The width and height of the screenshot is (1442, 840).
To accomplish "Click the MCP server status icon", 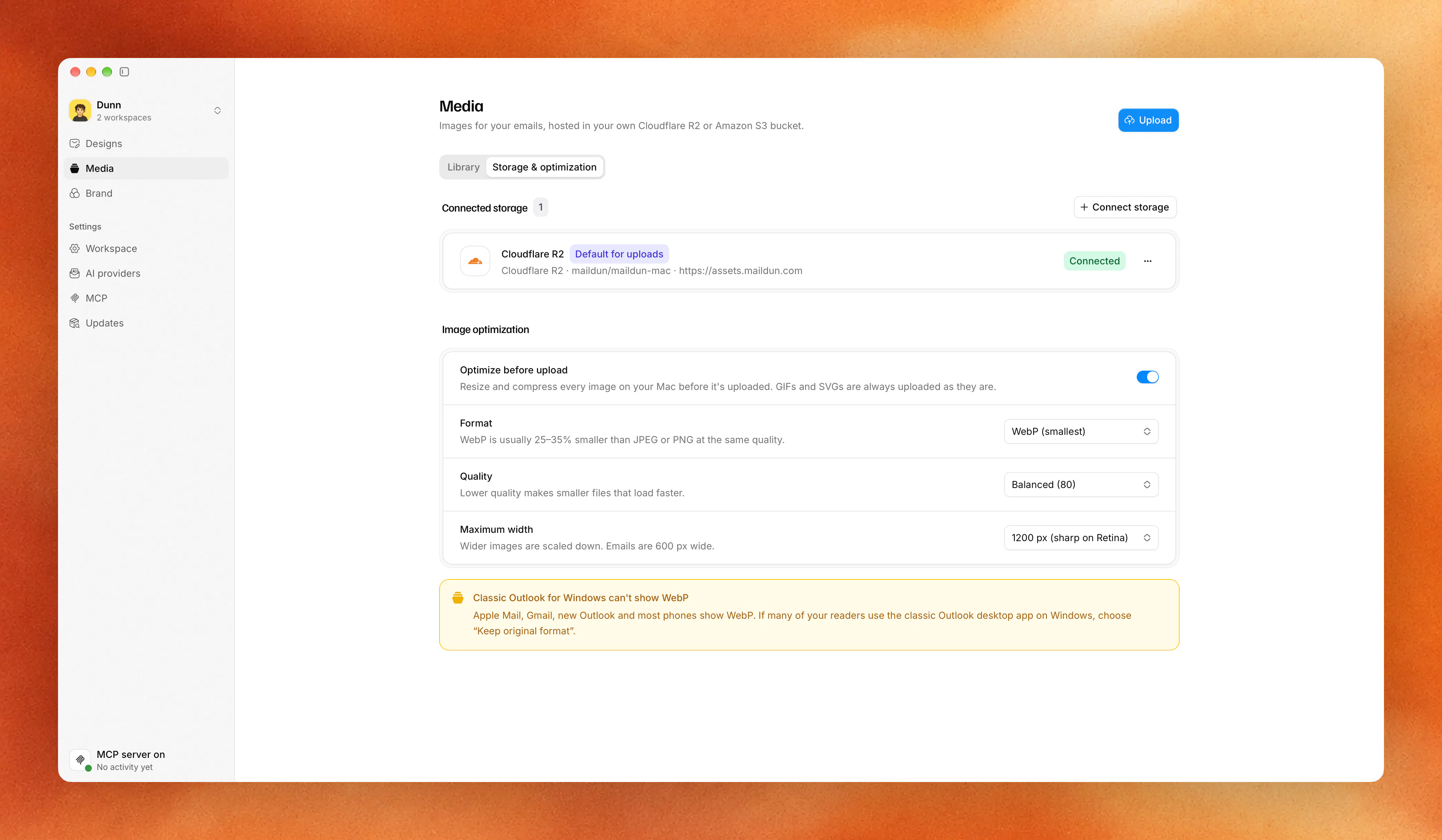I will coord(80,760).
